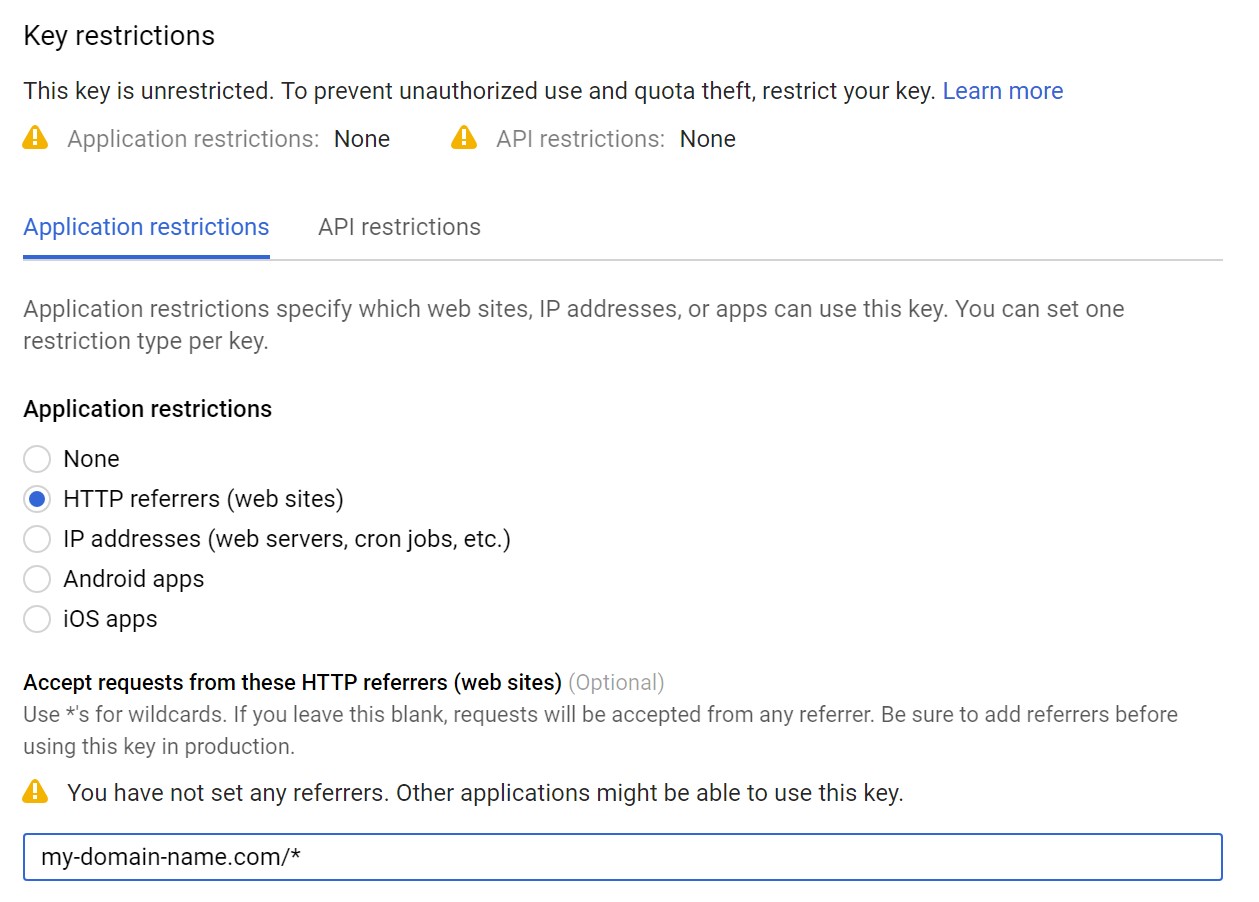Click the Application restrictions status value None
This screenshot has width=1259, height=902.
[362, 139]
